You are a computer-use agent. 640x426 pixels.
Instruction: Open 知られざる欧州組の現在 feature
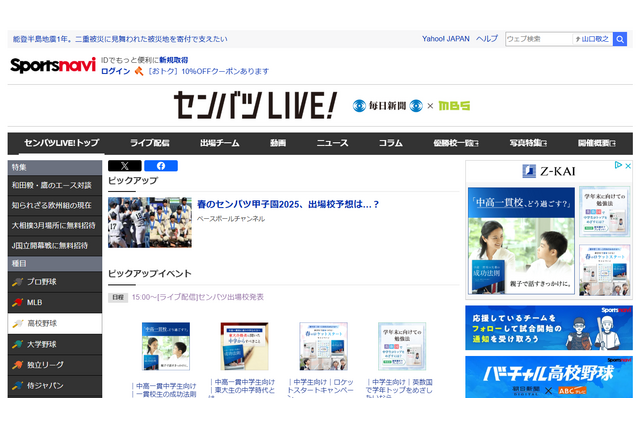(x=55, y=206)
